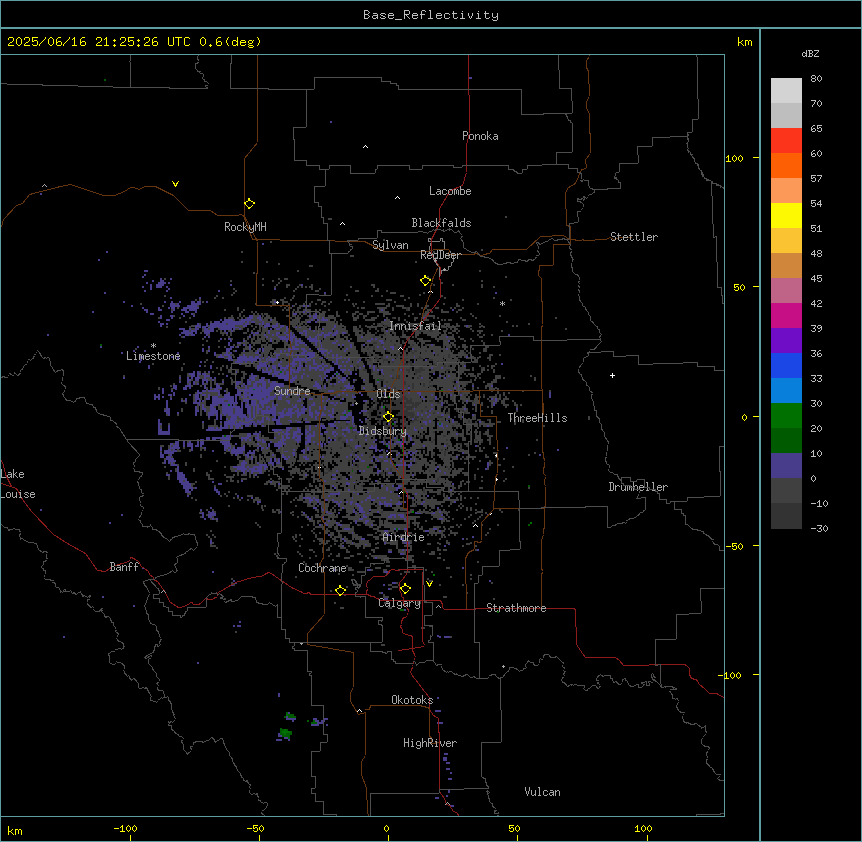Select the orange 60 dBZ legend swatch
The height and width of the screenshot is (842, 862).
786,165
